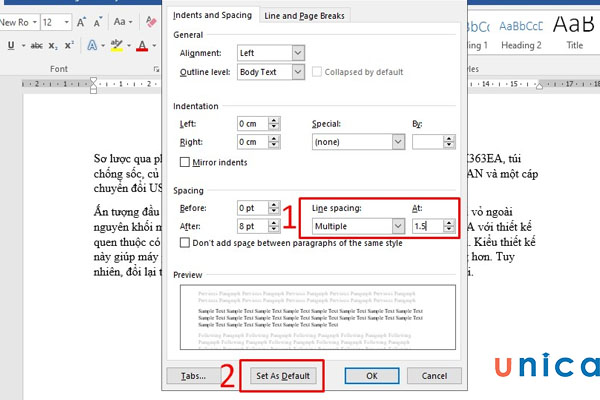The image size is (600, 400).
Task: Apply subscript formatting
Action: 53,46
